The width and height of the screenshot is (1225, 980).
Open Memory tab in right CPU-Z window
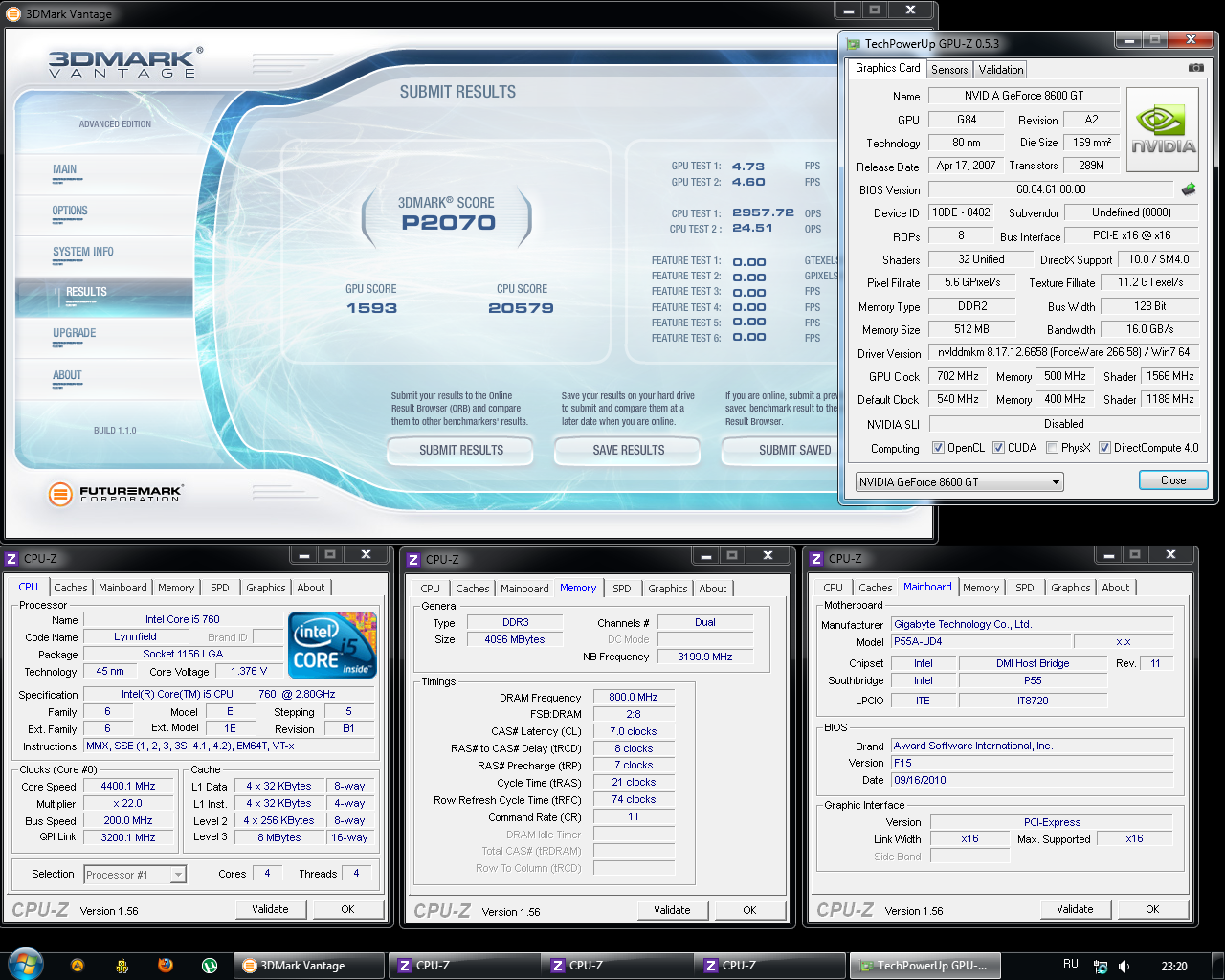click(981, 588)
